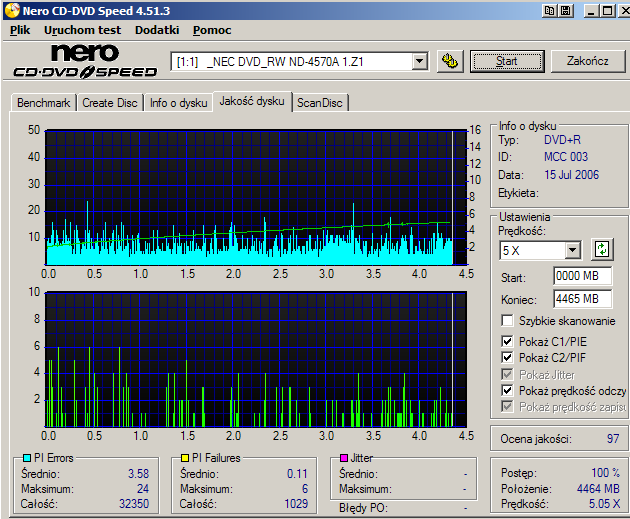Click the PI Failures Średnio value 0.11
Screen dimensions: 630x519
(297, 474)
